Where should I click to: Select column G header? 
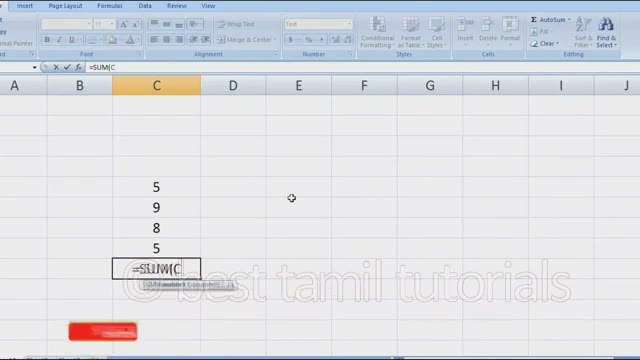pos(430,85)
